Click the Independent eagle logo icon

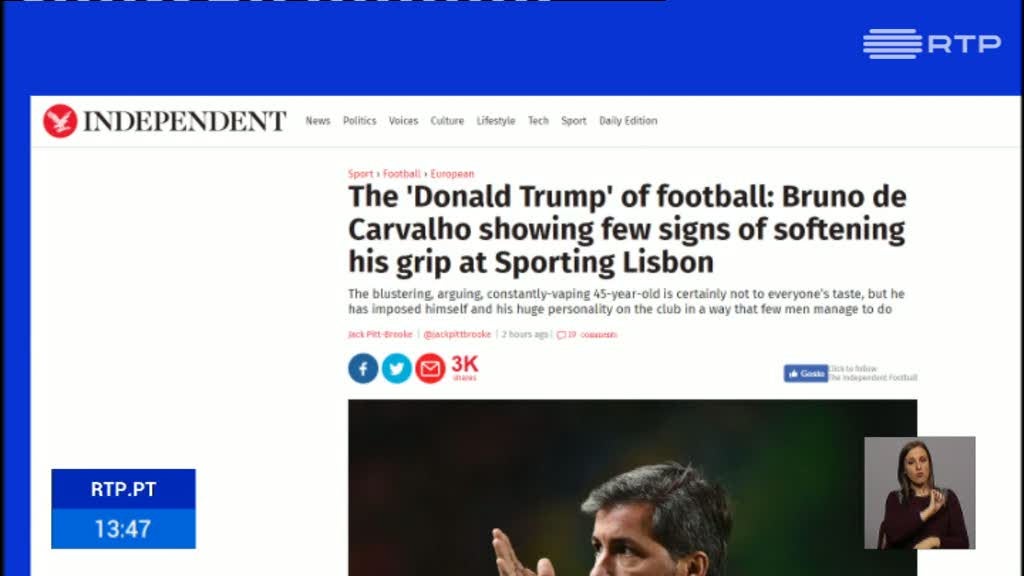pos(60,121)
